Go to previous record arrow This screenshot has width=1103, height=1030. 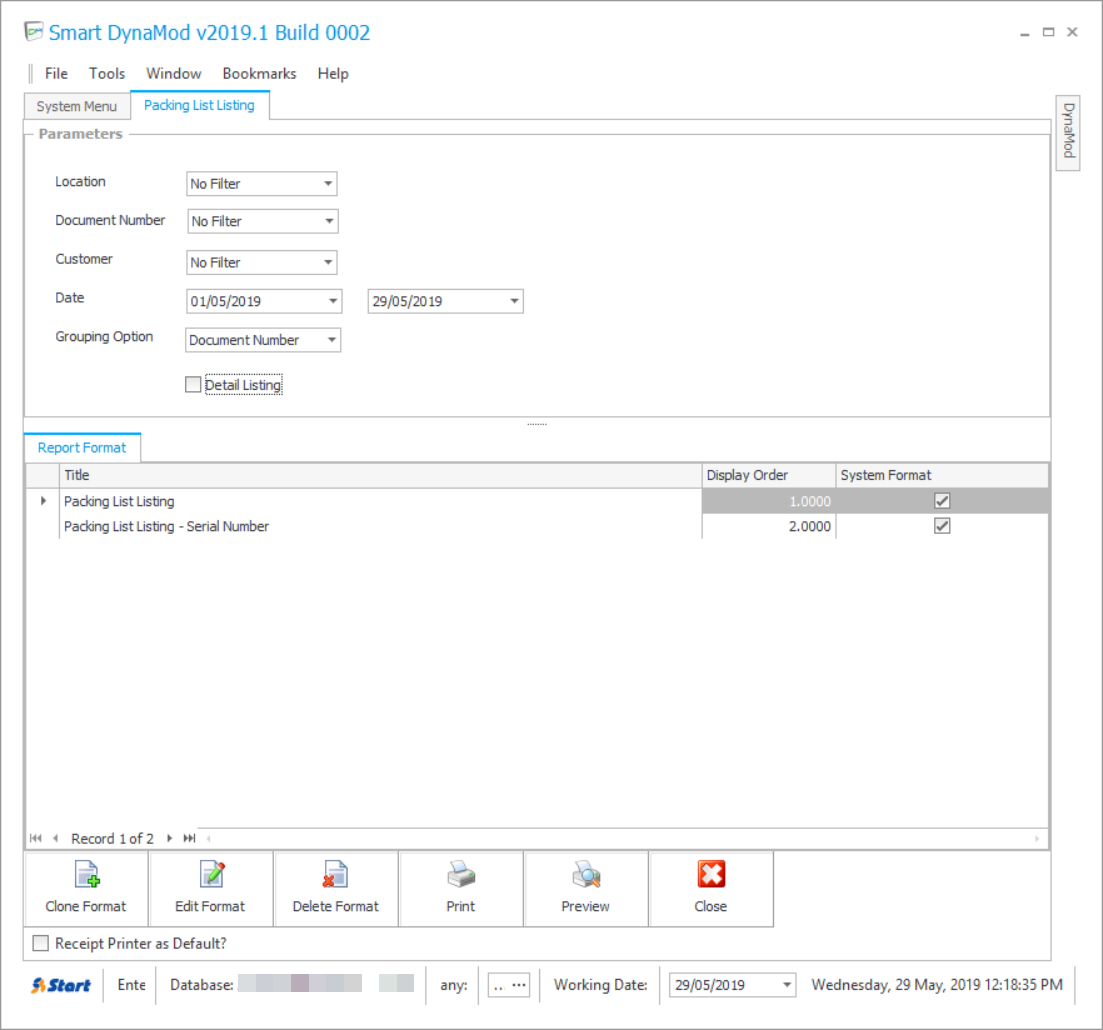point(56,838)
